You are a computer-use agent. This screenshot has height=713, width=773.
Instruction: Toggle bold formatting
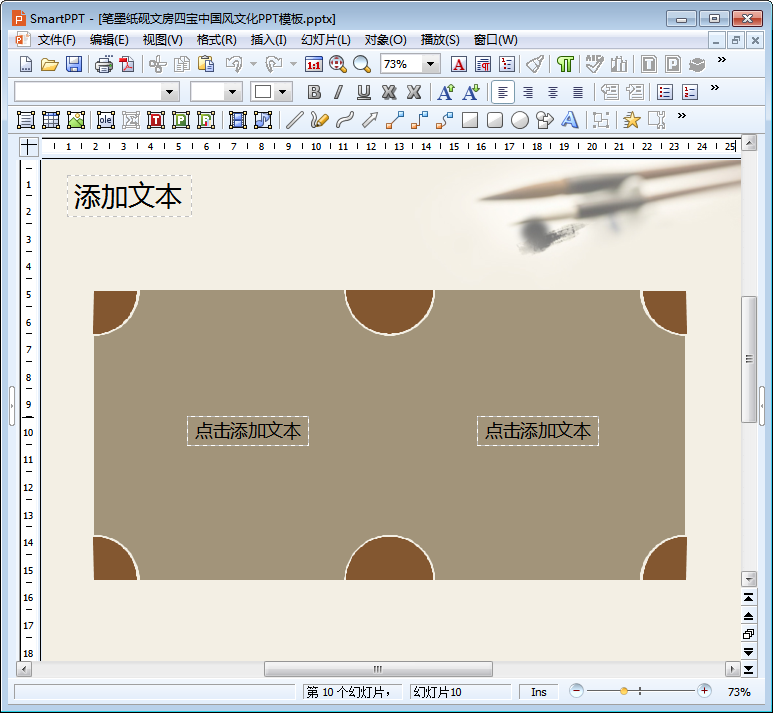tap(314, 92)
